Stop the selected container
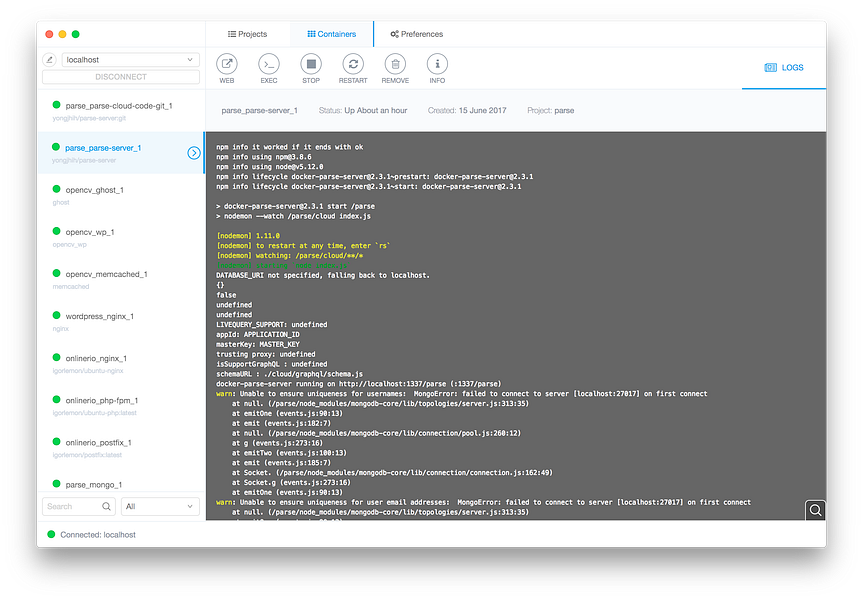The height and width of the screenshot is (600, 863). click(x=311, y=64)
